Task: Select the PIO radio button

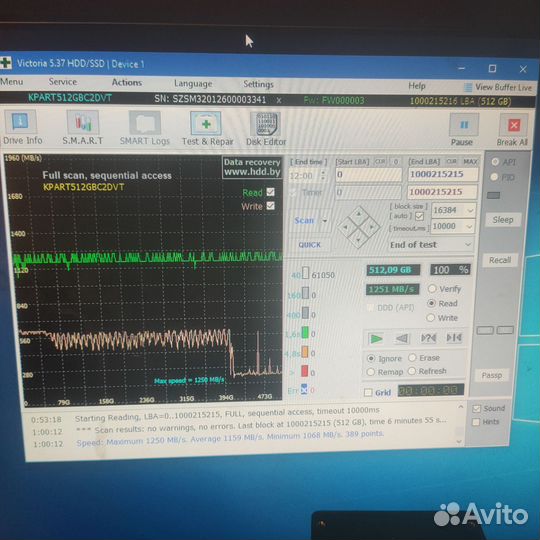Action: click(495, 177)
